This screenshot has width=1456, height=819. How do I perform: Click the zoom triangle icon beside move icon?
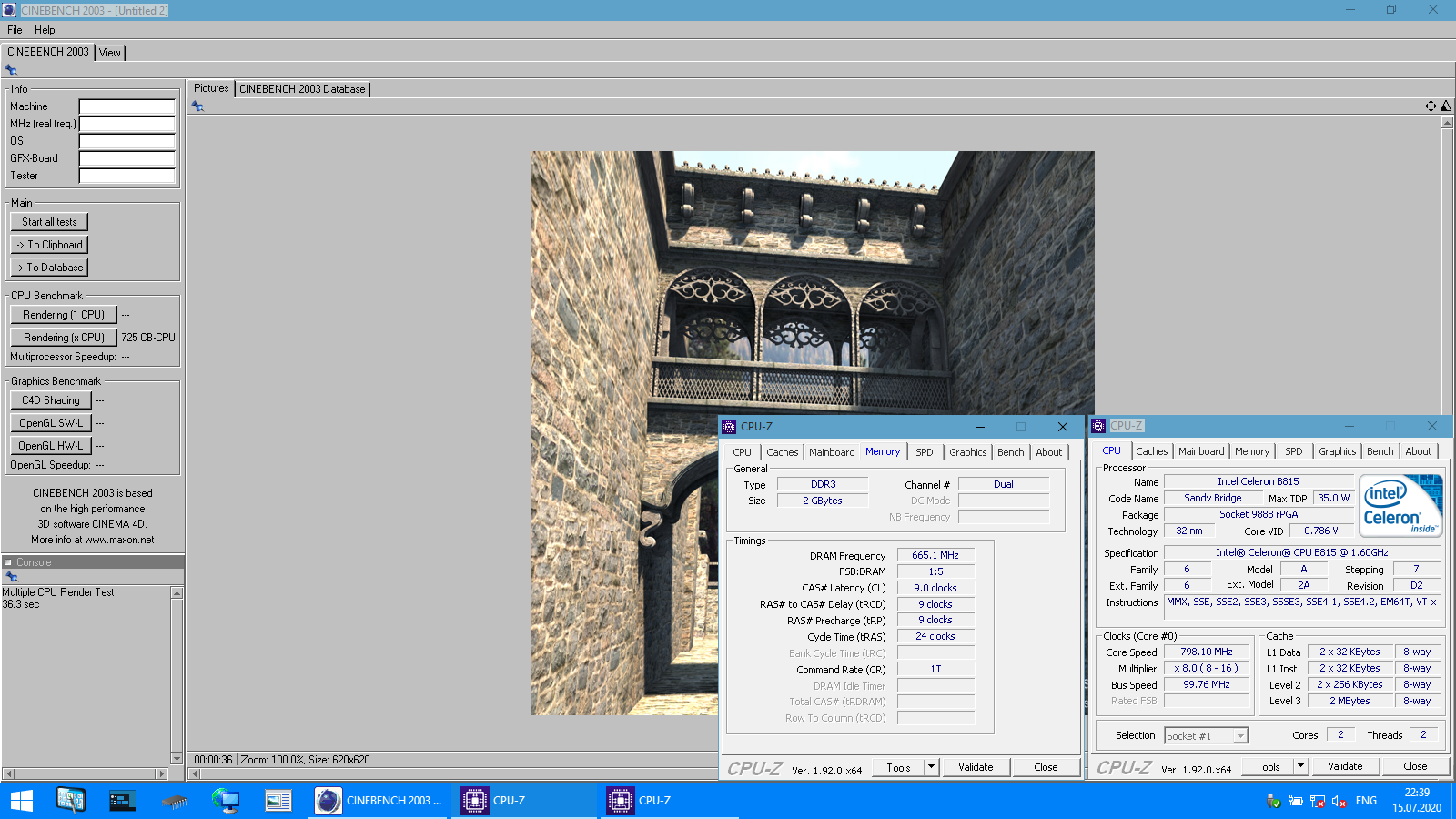[1446, 106]
